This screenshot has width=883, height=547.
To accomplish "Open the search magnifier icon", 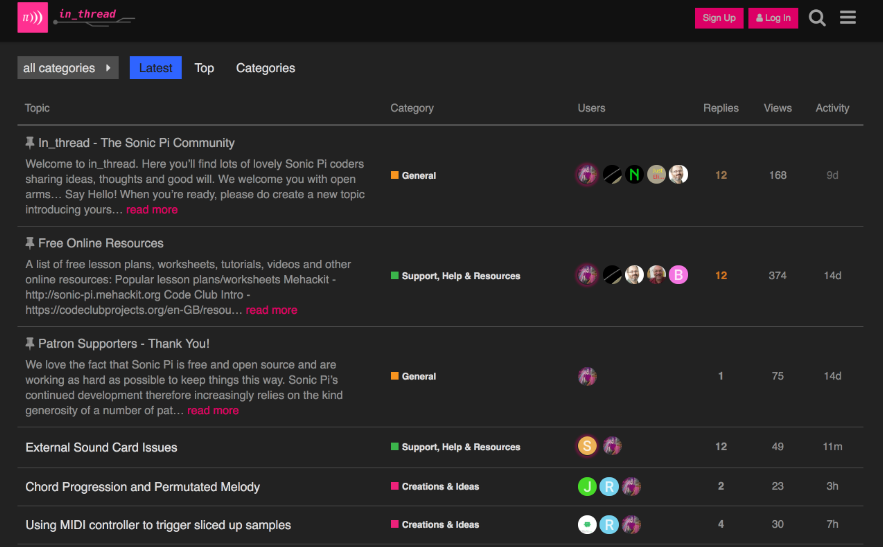I will coord(817,18).
